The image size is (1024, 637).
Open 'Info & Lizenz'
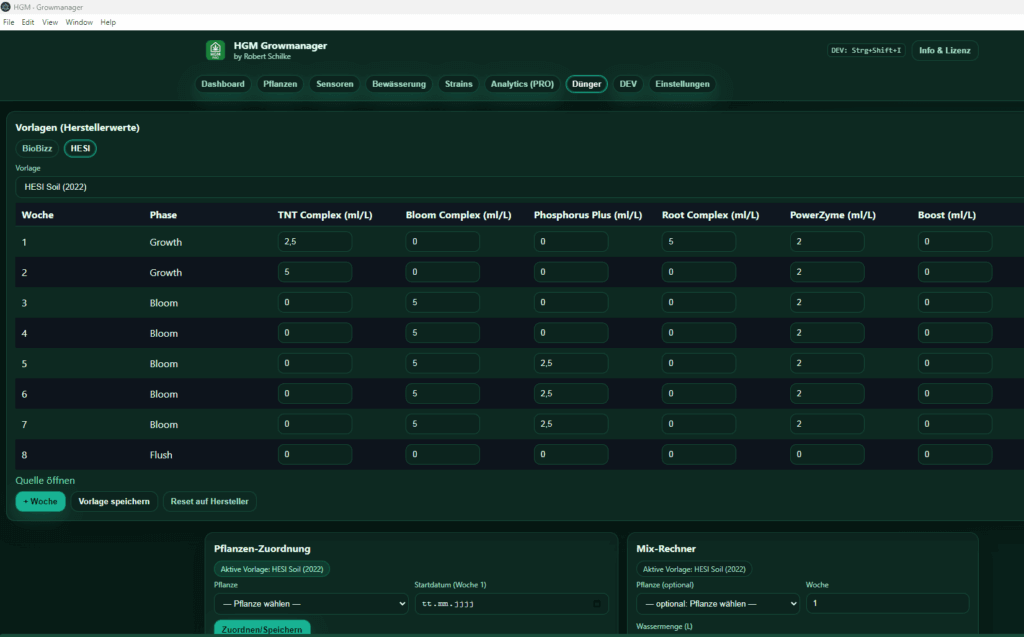944,49
